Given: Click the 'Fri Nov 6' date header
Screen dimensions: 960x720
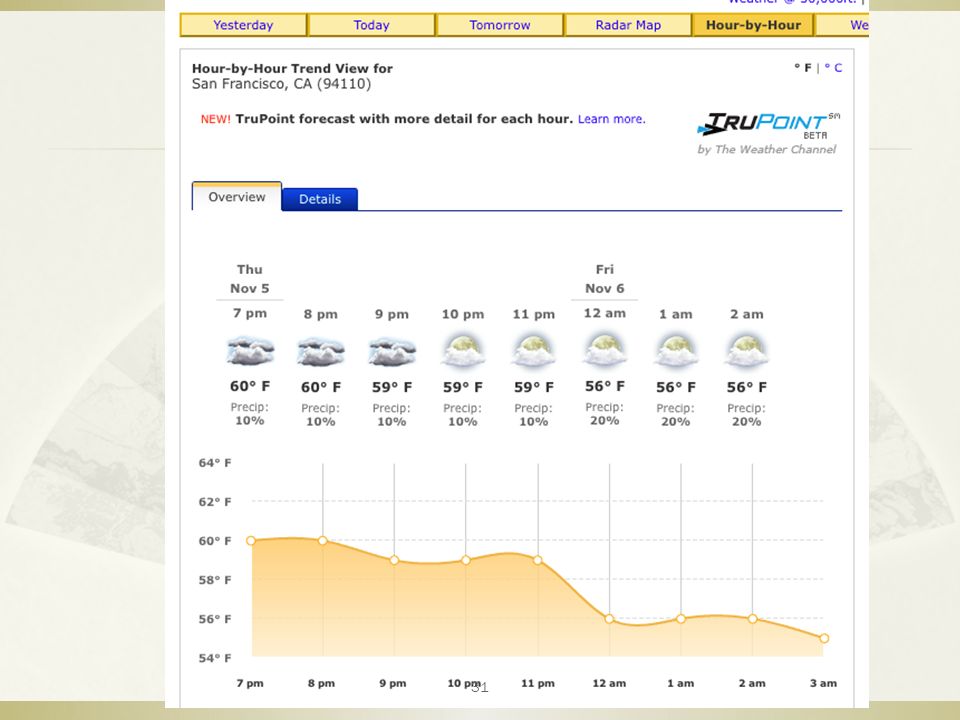Looking at the screenshot, I should [x=604, y=279].
